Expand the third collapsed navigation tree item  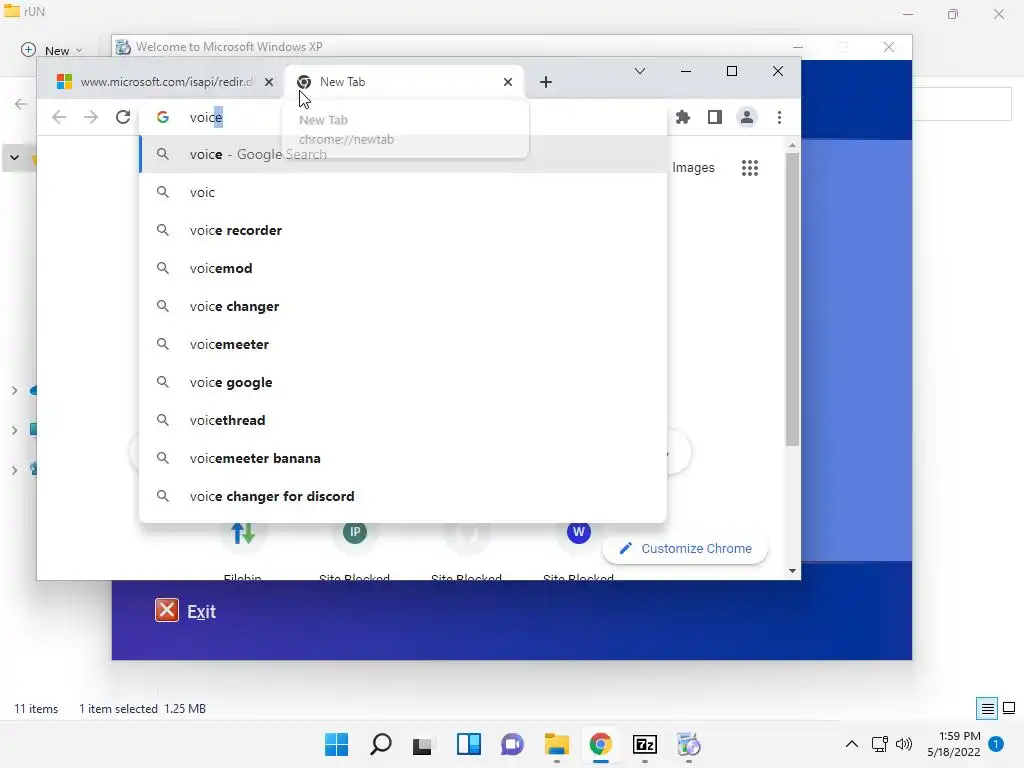pyautogui.click(x=14, y=470)
